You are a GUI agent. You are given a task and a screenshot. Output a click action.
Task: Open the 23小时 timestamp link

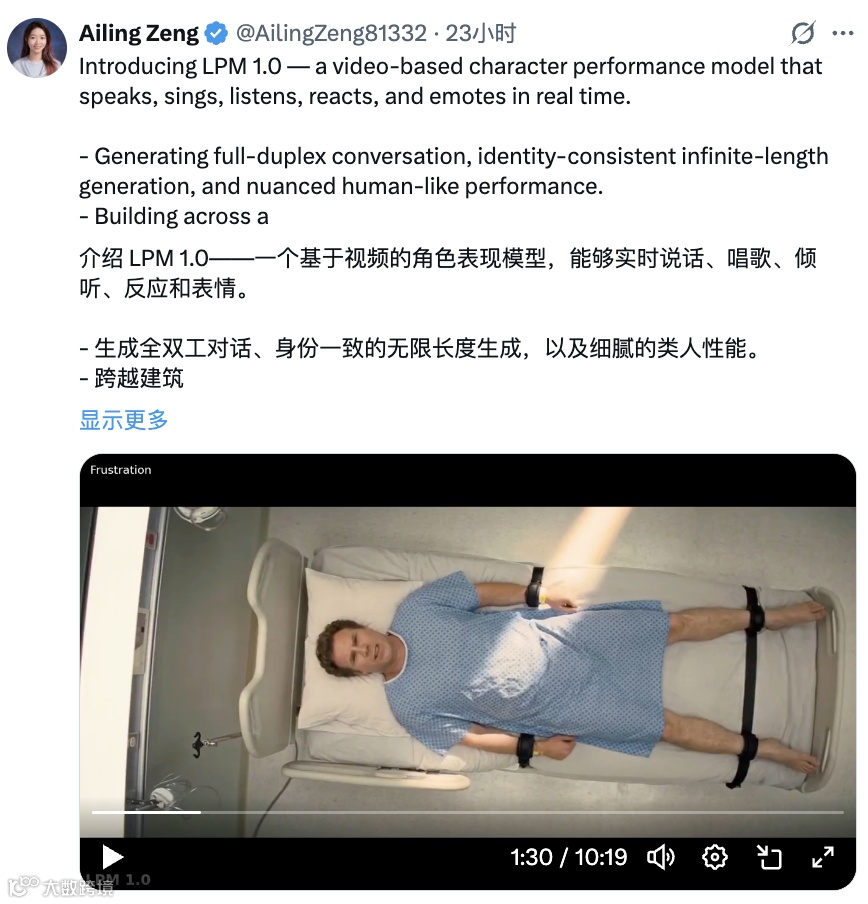[x=481, y=33]
